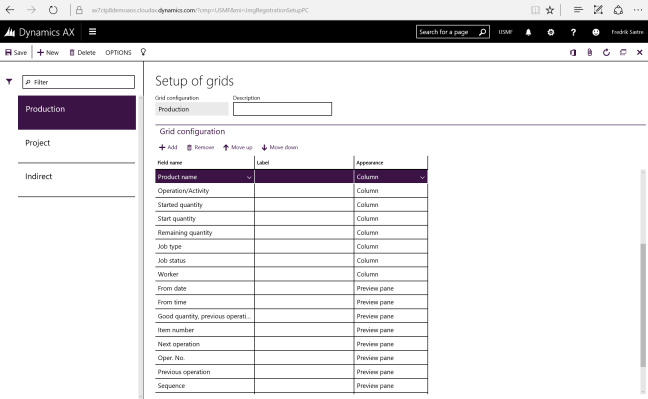Select the Operation/Activity row
This screenshot has width=648, height=399.
pos(291,191)
